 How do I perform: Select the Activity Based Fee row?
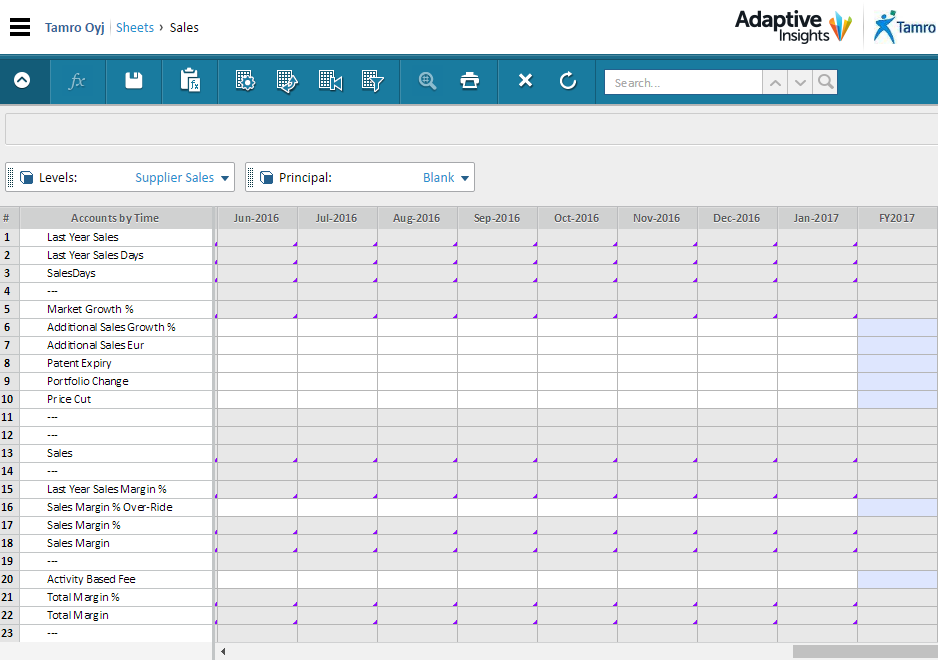point(91,579)
